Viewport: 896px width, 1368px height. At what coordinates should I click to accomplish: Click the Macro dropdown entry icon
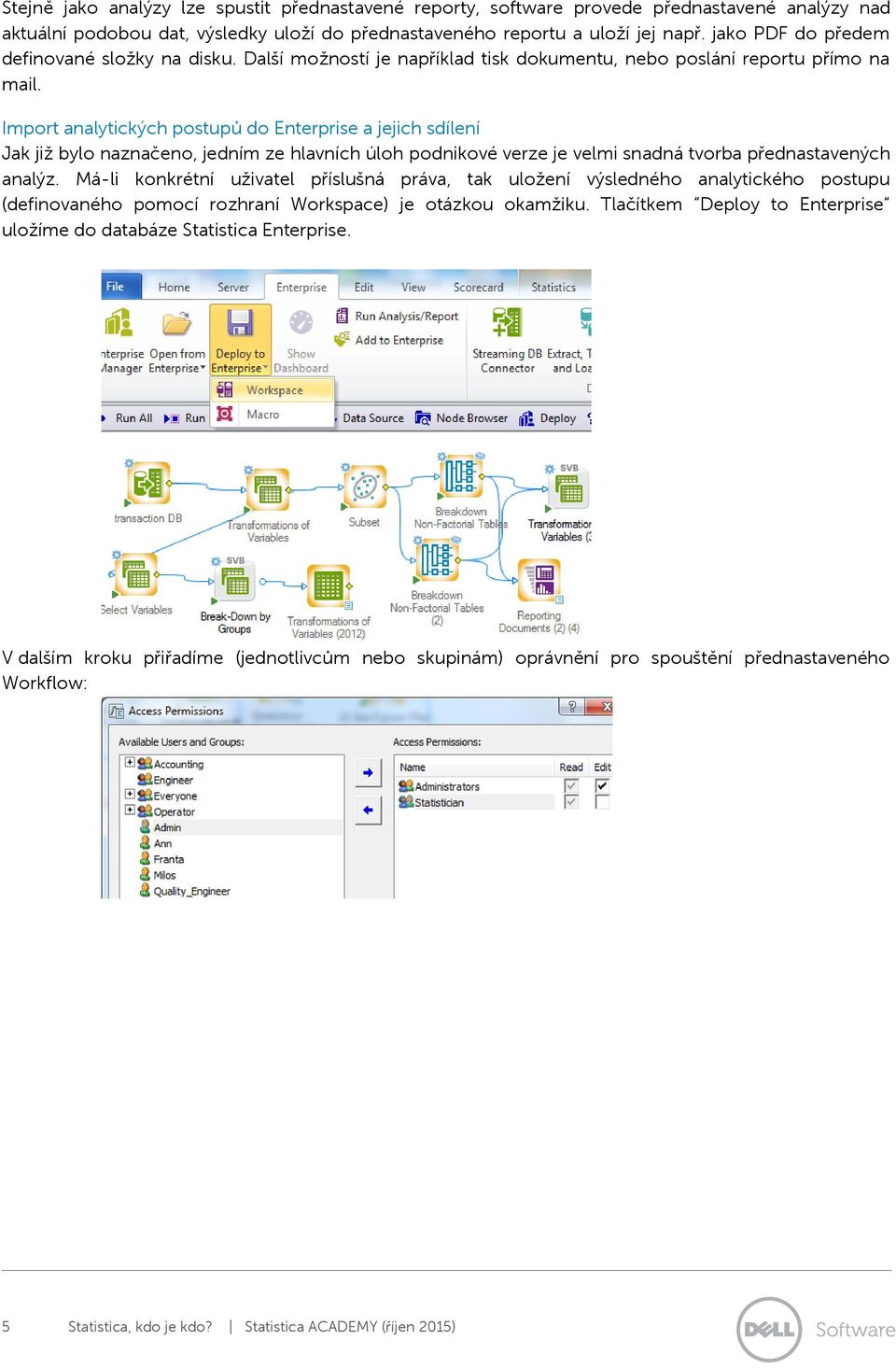tap(225, 414)
